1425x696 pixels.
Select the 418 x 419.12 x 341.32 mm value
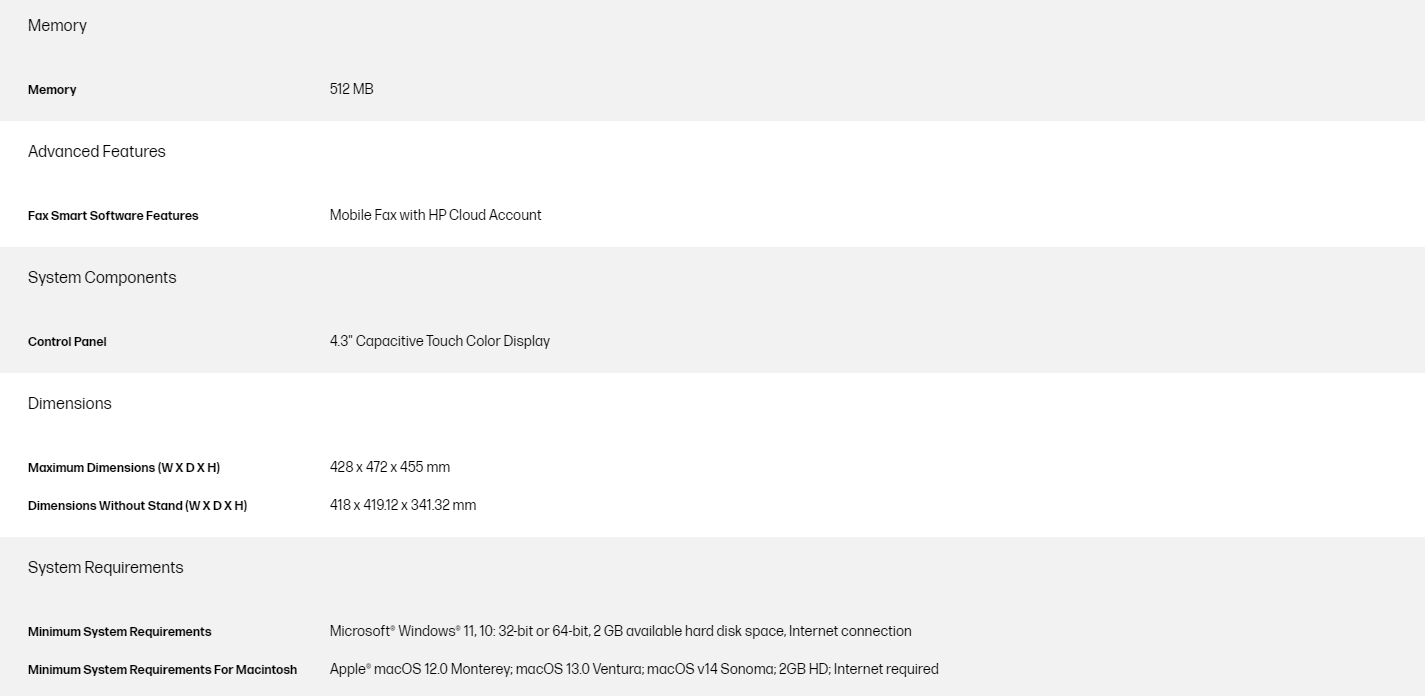[x=402, y=505]
